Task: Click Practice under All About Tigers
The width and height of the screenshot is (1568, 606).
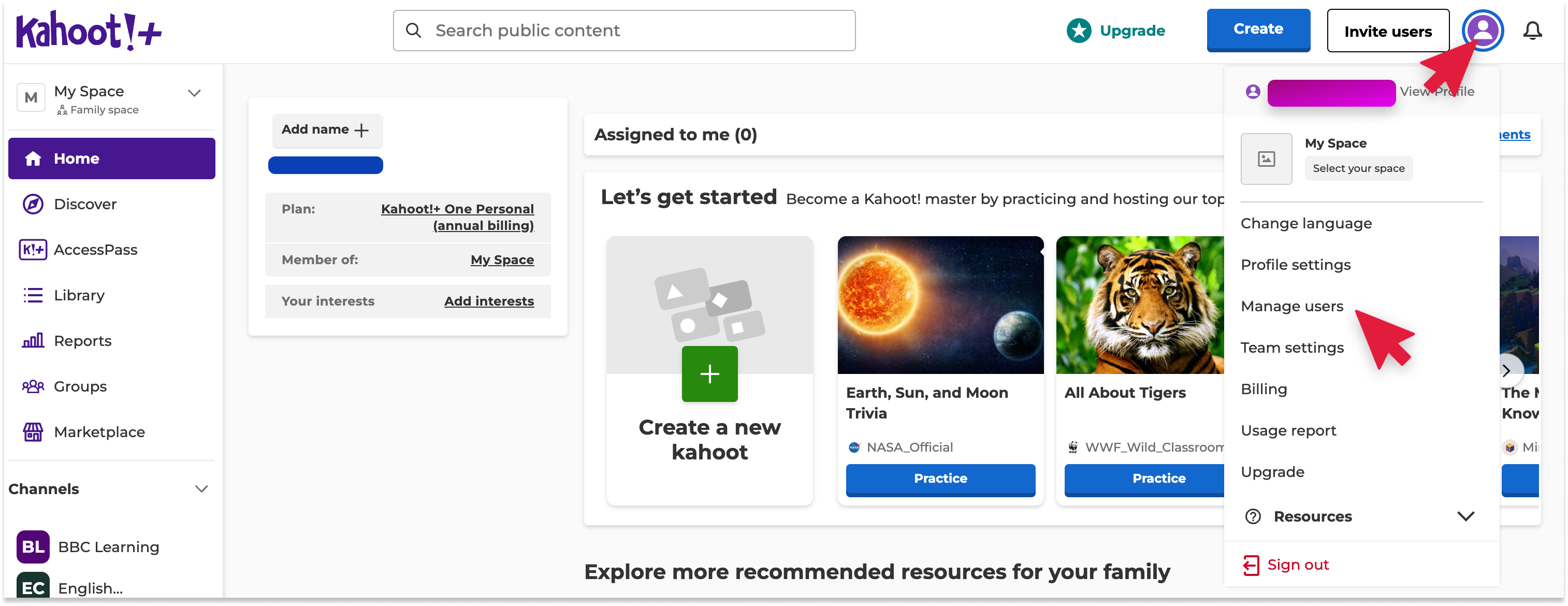Action: 1144,479
